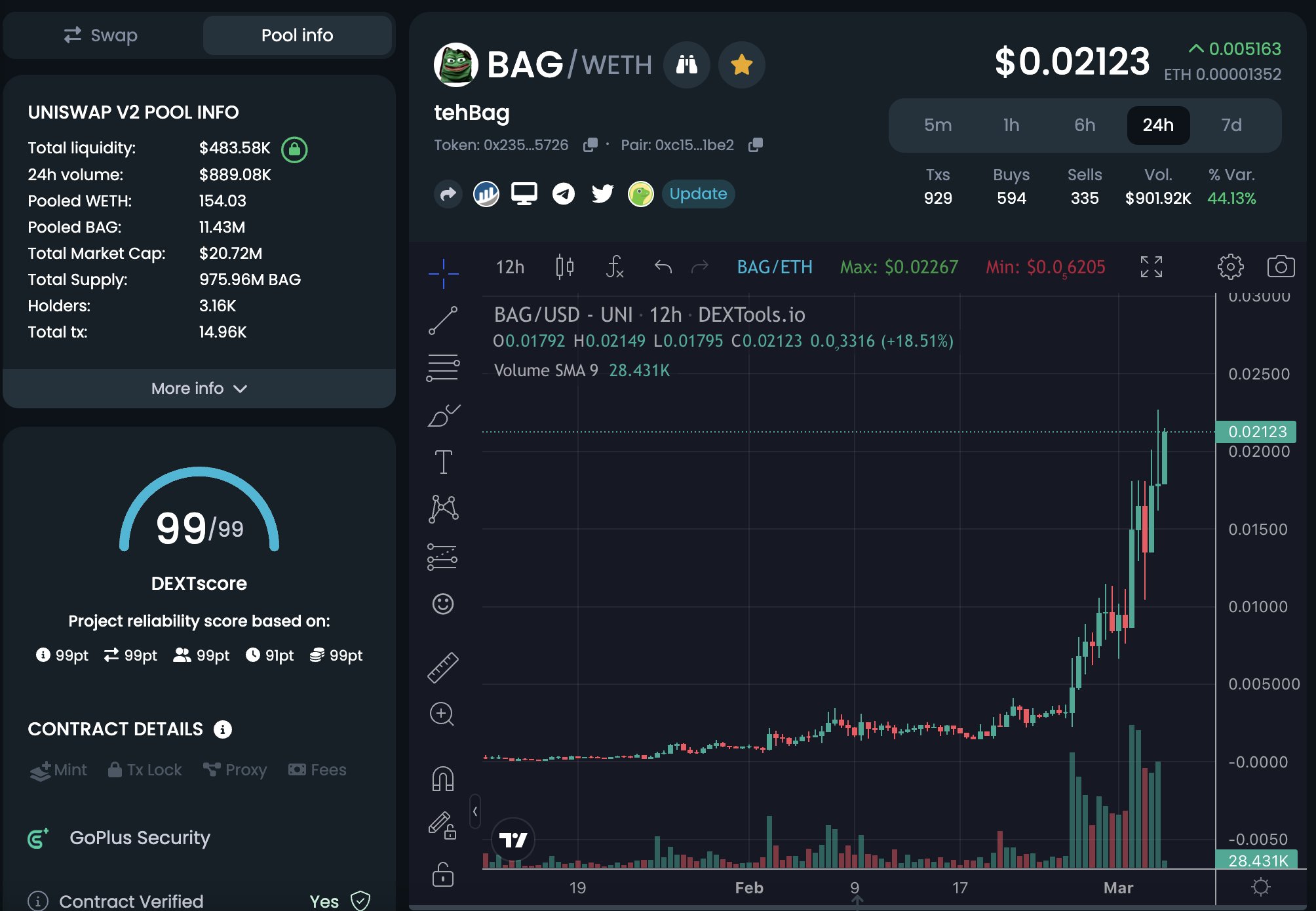This screenshot has height=911, width=1316.
Task: Expand the More info section
Action: click(199, 389)
